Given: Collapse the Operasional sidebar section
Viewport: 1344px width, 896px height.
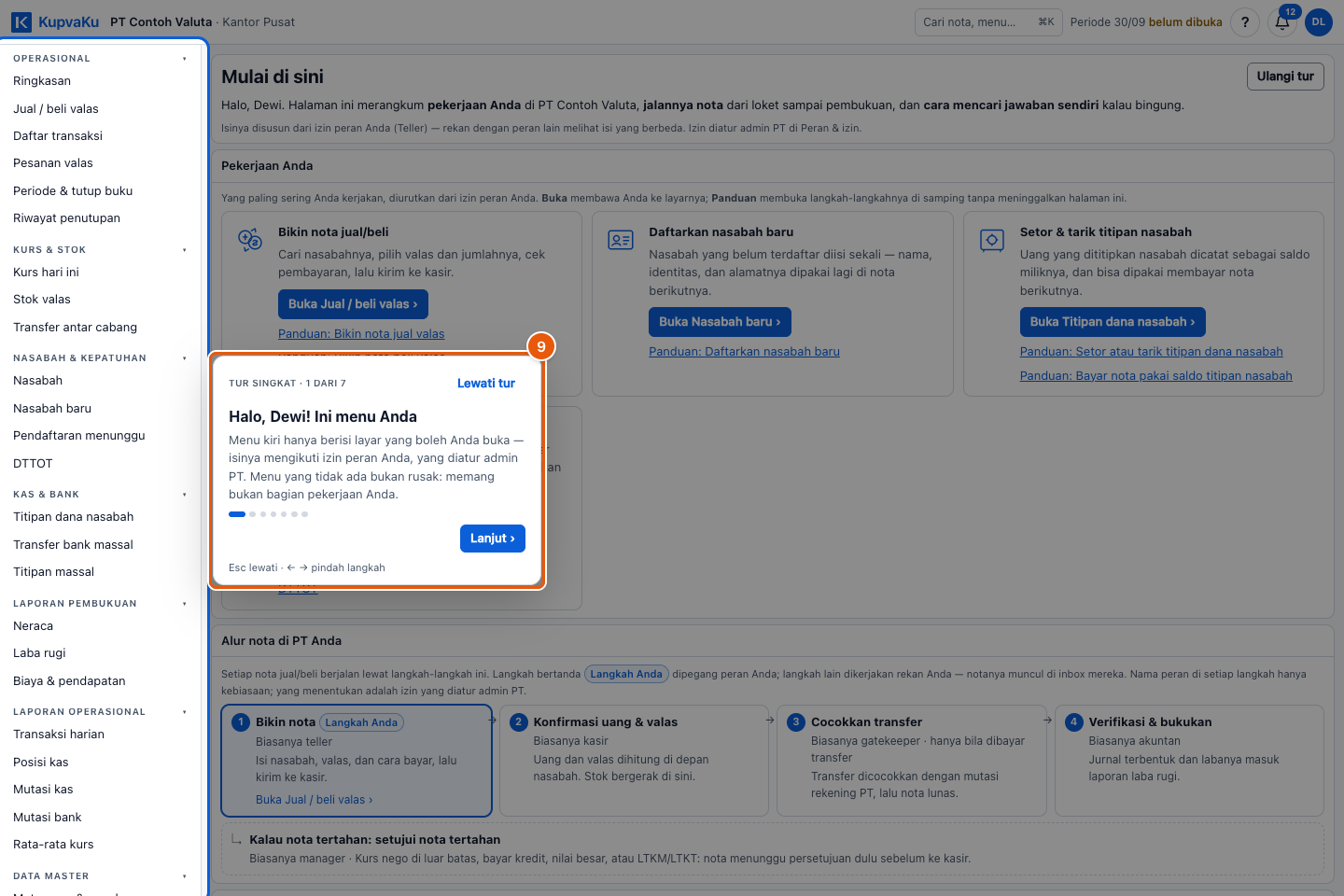Looking at the screenshot, I should click(x=185, y=59).
